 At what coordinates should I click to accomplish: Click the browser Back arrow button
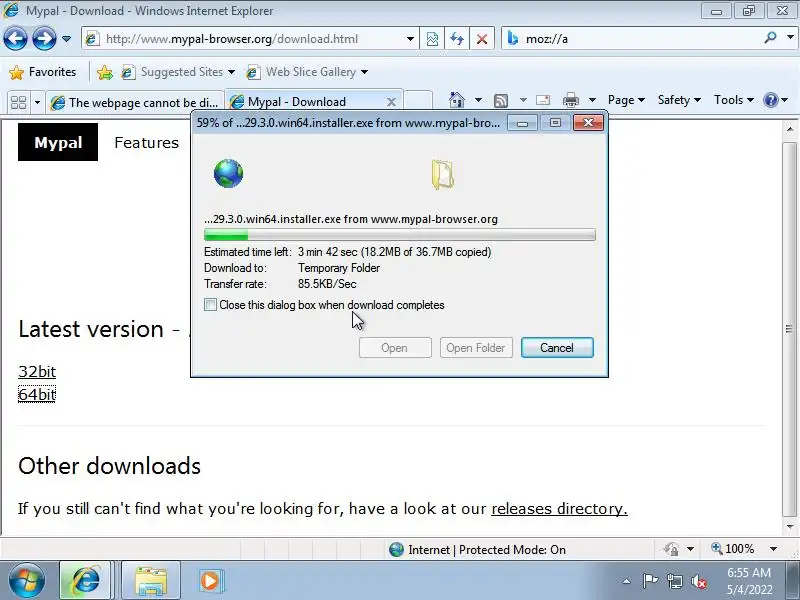15,39
